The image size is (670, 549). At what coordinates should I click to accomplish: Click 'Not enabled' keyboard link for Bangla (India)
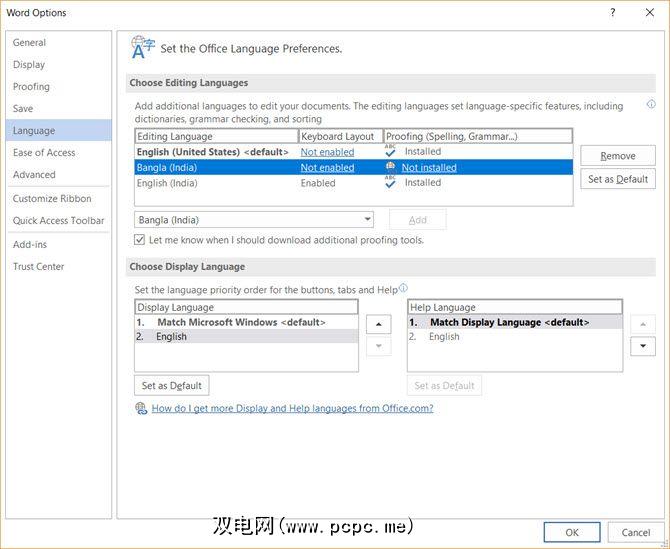pos(327,167)
